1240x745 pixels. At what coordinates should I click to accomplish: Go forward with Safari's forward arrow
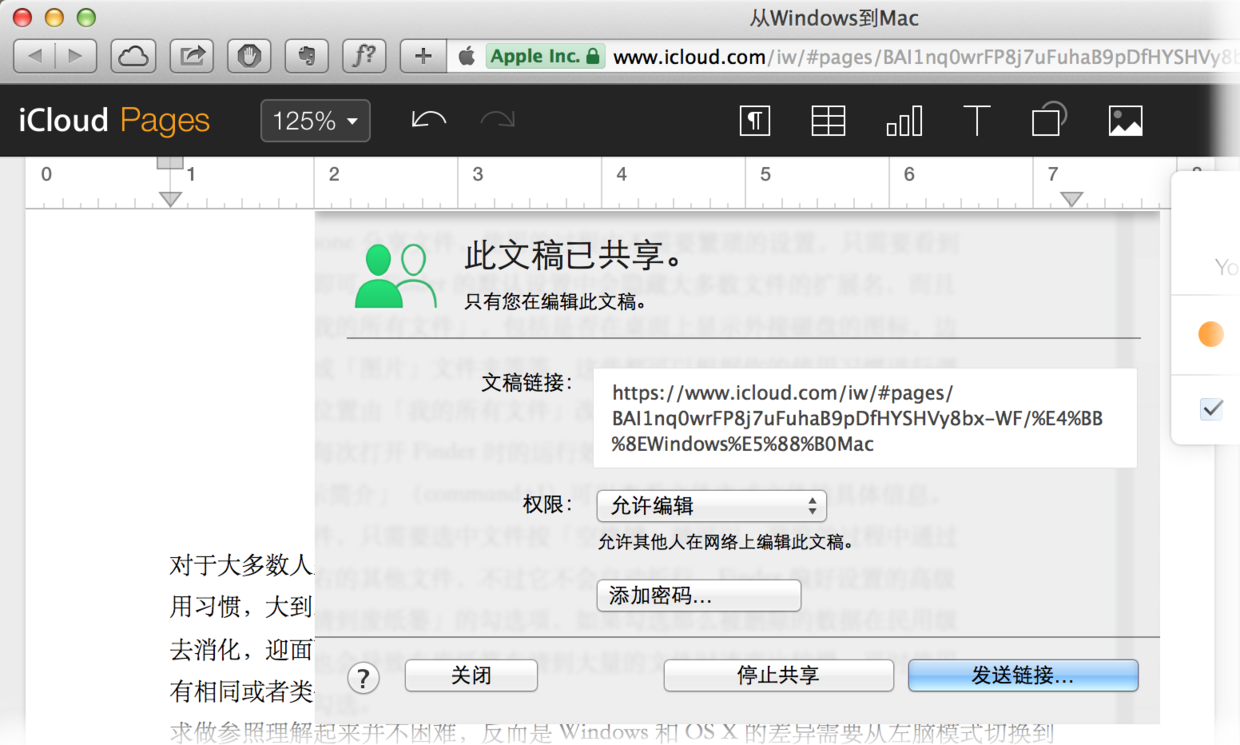76,57
